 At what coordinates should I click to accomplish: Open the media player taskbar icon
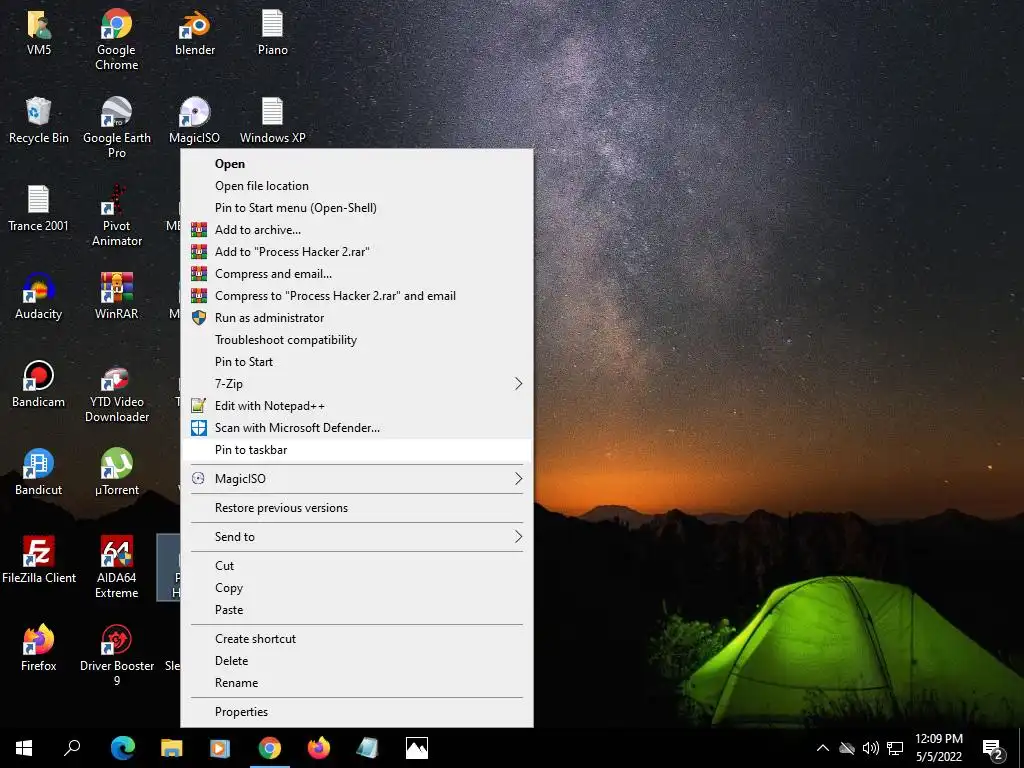[x=220, y=748]
